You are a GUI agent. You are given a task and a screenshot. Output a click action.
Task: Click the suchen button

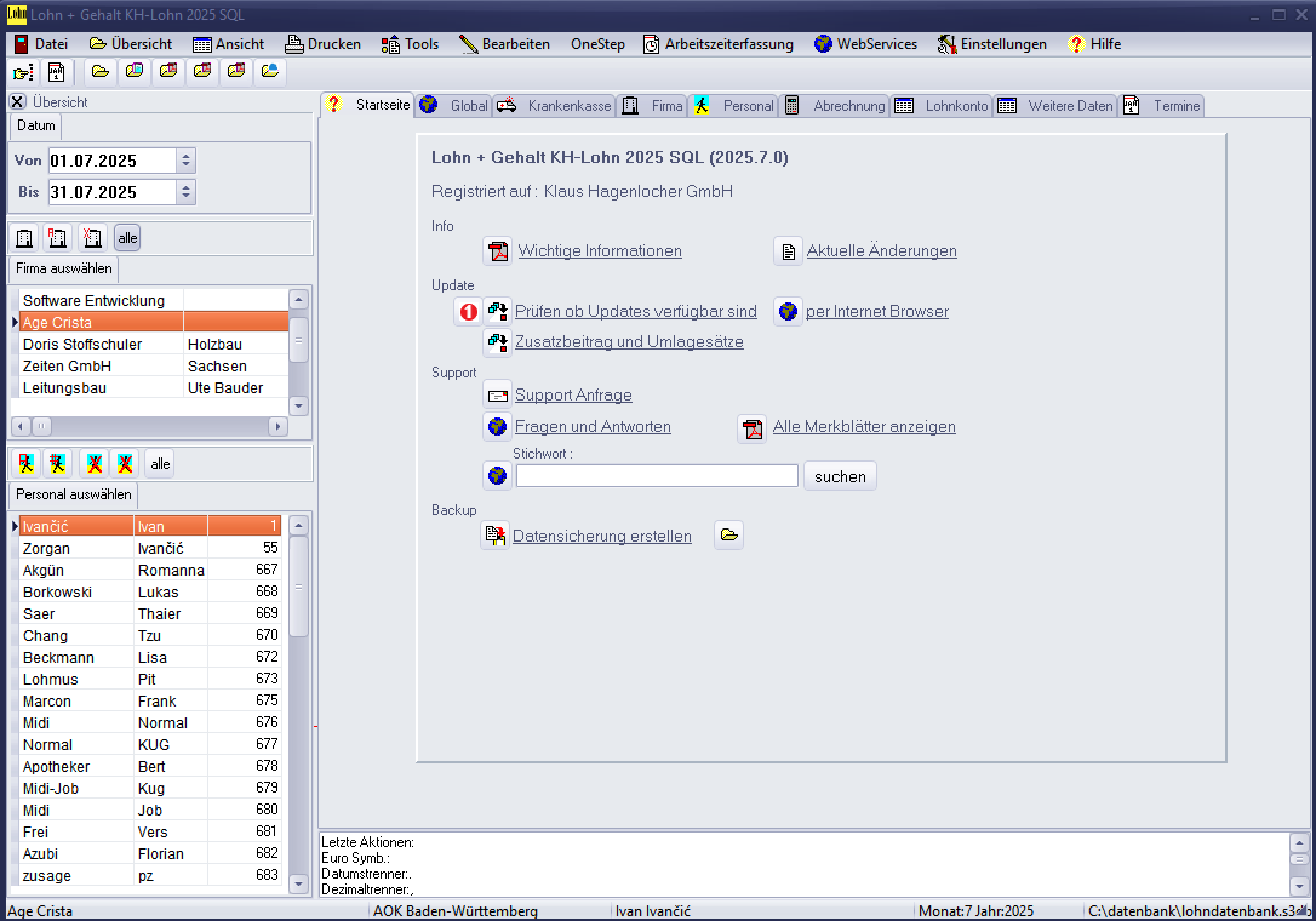[840, 477]
